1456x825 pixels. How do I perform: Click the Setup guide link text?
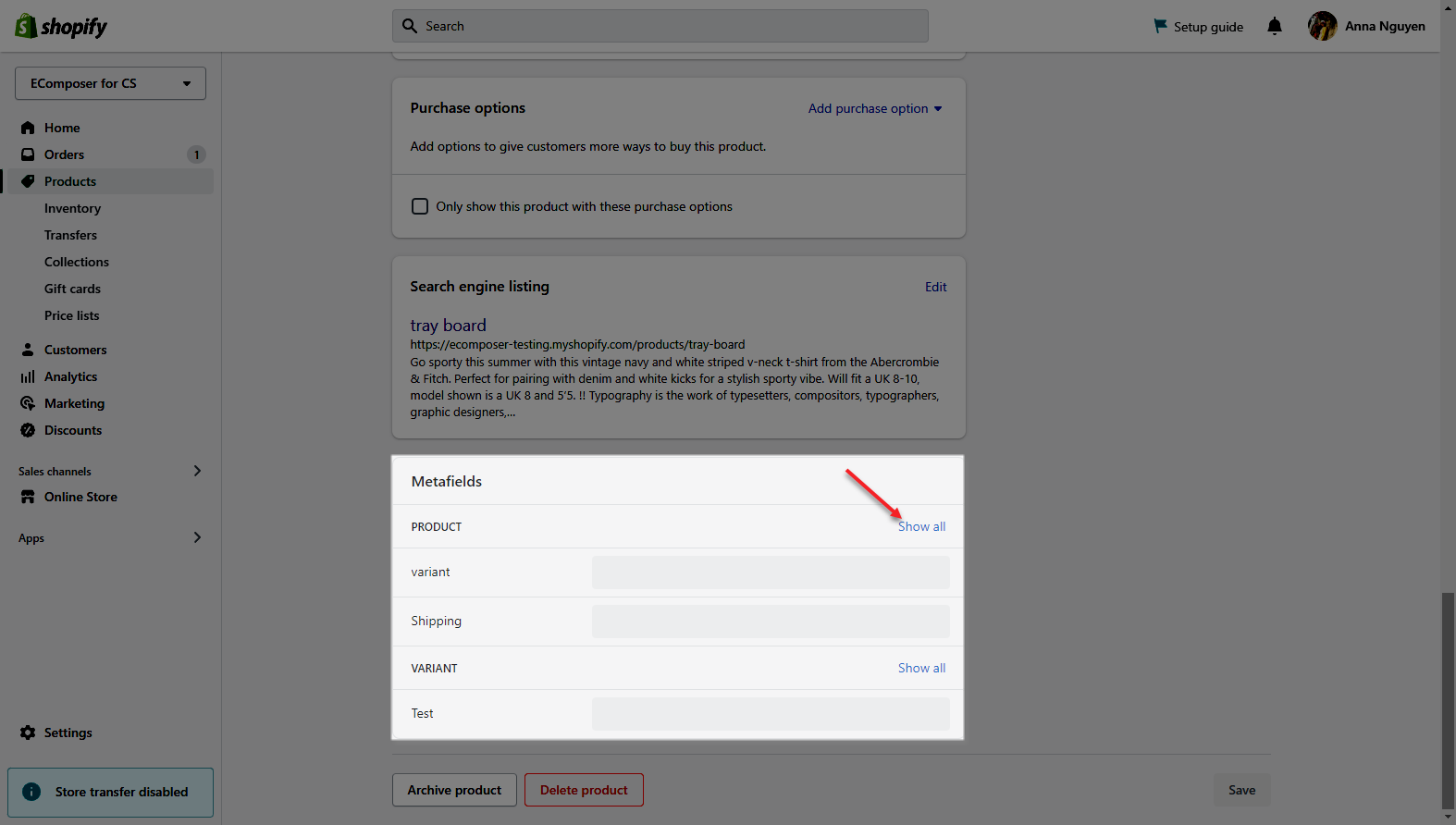tap(1208, 27)
